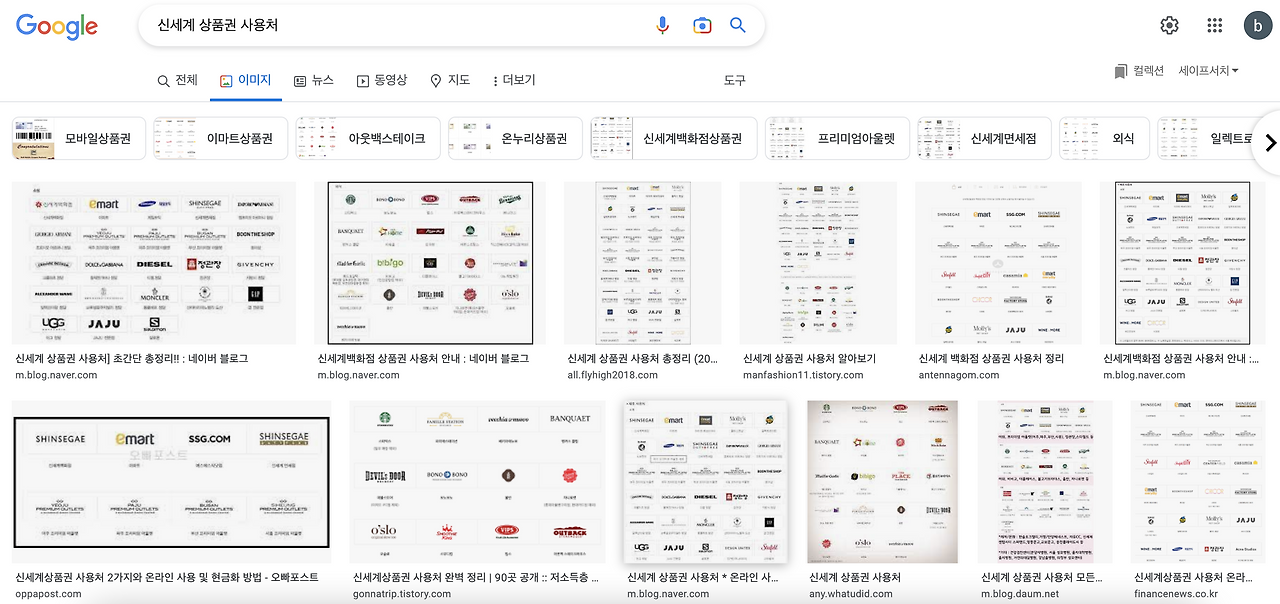Open link '신세계 상품권 사용처 알아보기'

[x=809, y=358]
